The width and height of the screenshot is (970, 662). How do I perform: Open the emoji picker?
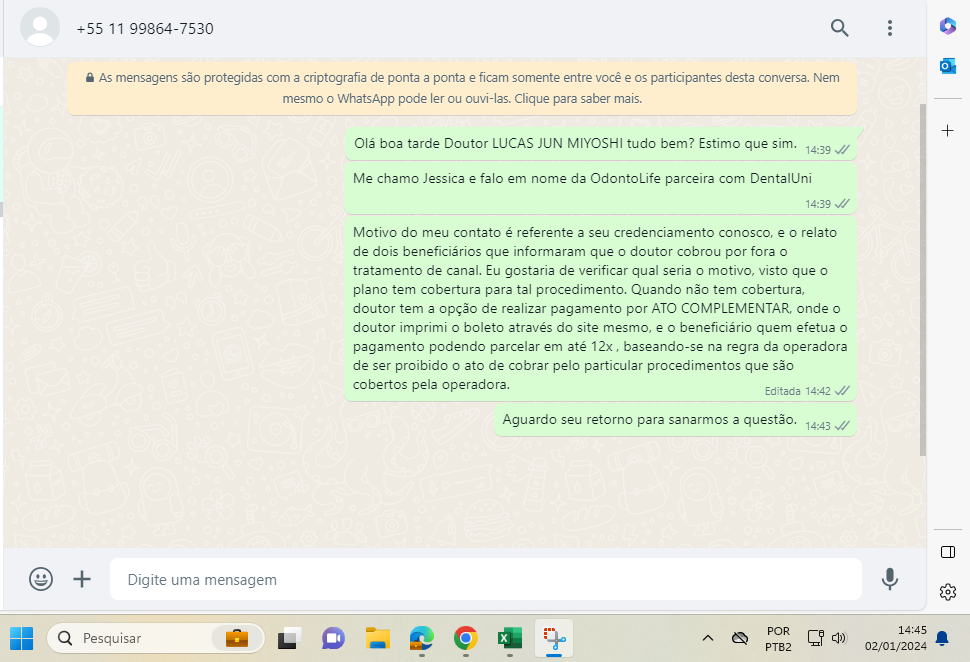[x=41, y=579]
